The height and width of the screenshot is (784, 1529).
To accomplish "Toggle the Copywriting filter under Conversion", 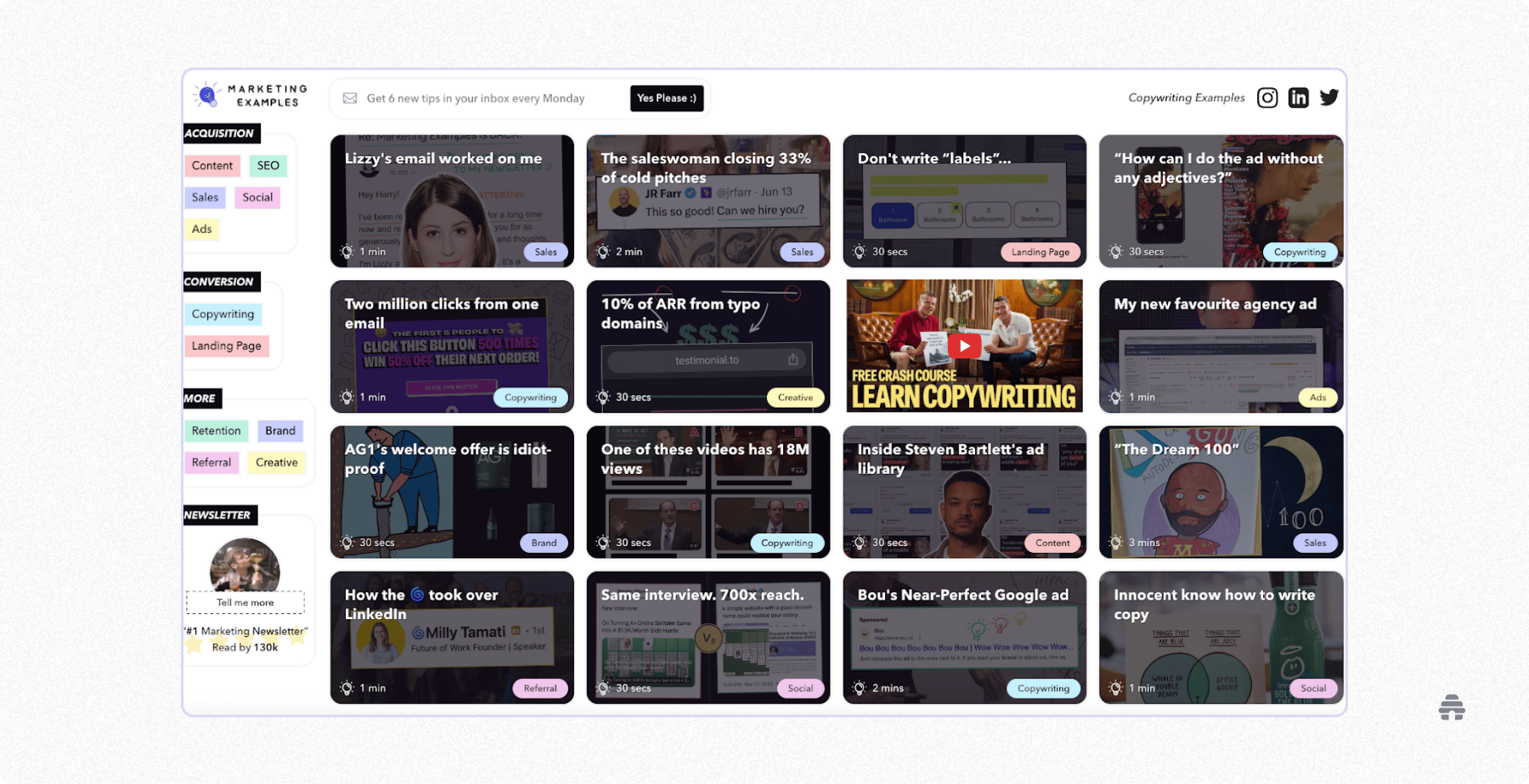I will coord(223,313).
